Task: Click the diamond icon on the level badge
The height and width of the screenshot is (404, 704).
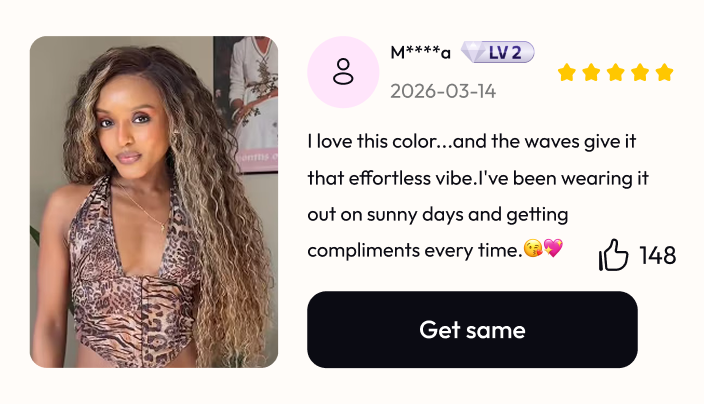Action: pos(473,52)
